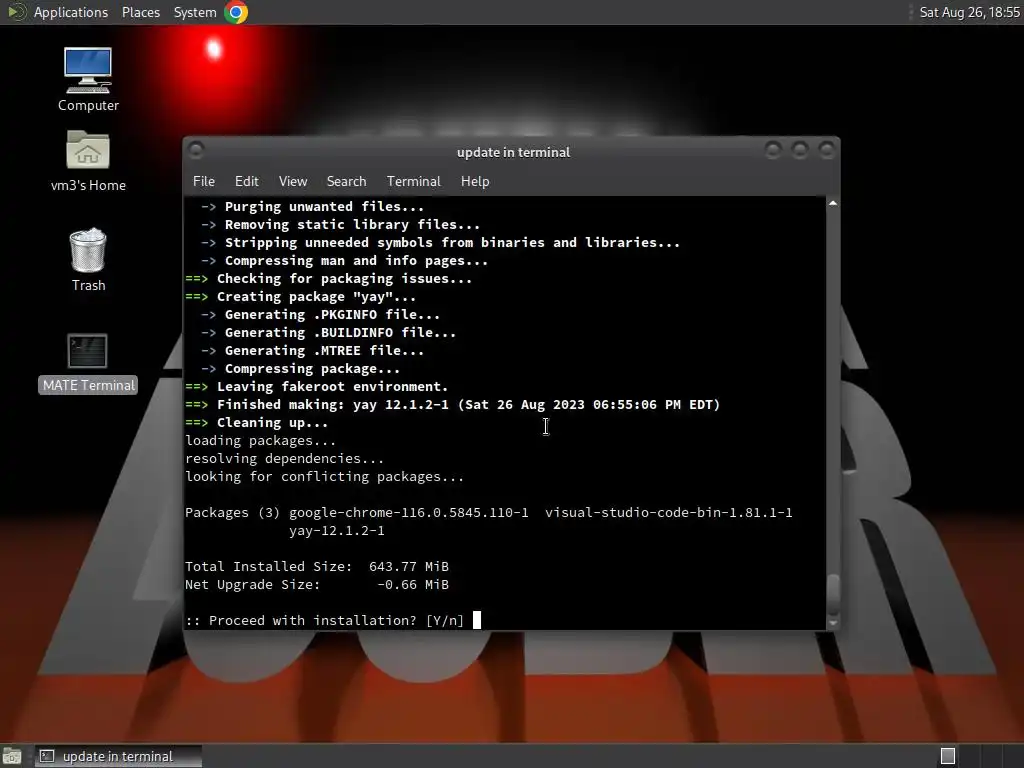Click the 'looking for conflicting packages...' line

click(325, 477)
